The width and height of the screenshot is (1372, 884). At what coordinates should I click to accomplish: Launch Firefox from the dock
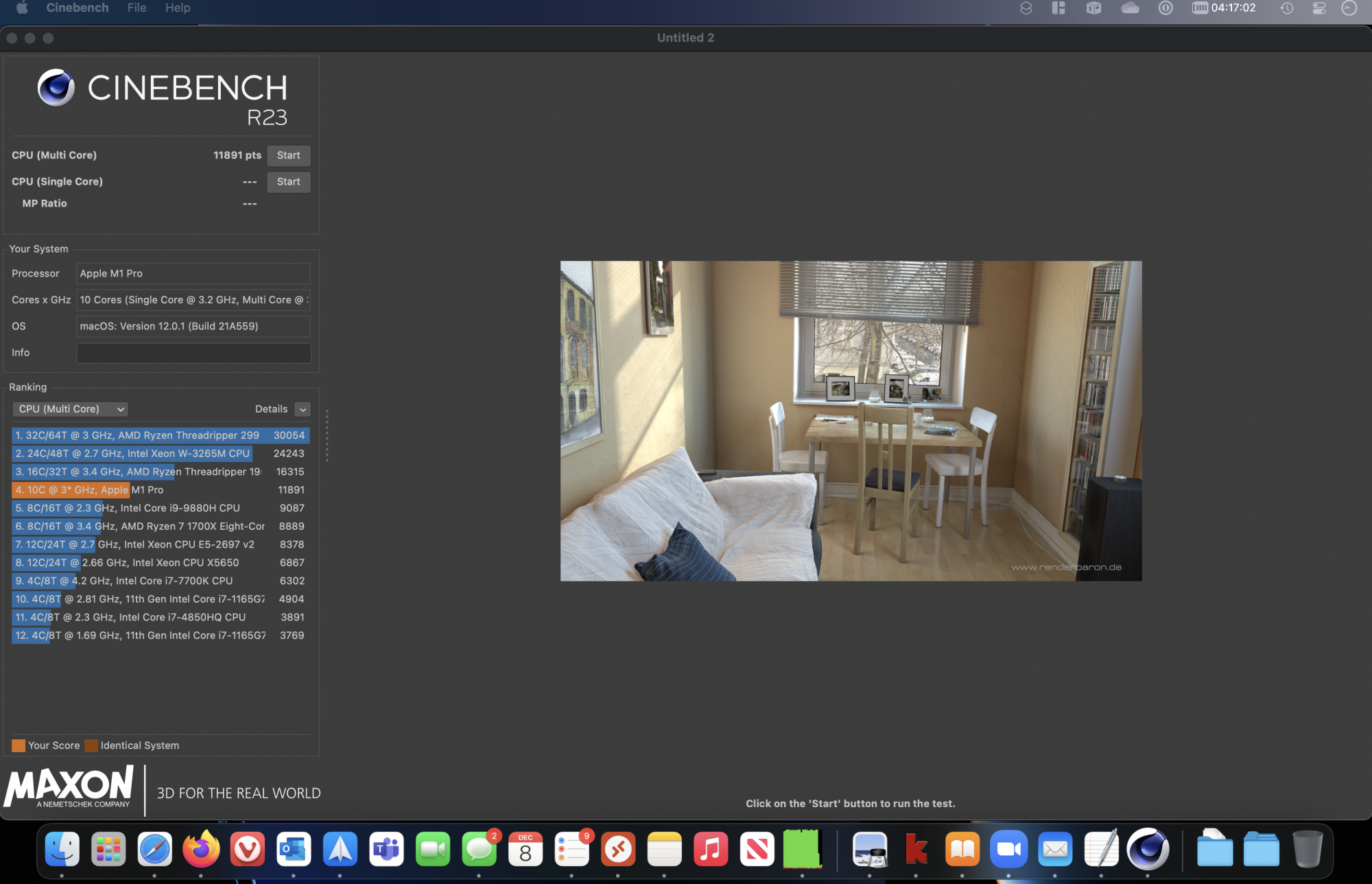[x=201, y=849]
